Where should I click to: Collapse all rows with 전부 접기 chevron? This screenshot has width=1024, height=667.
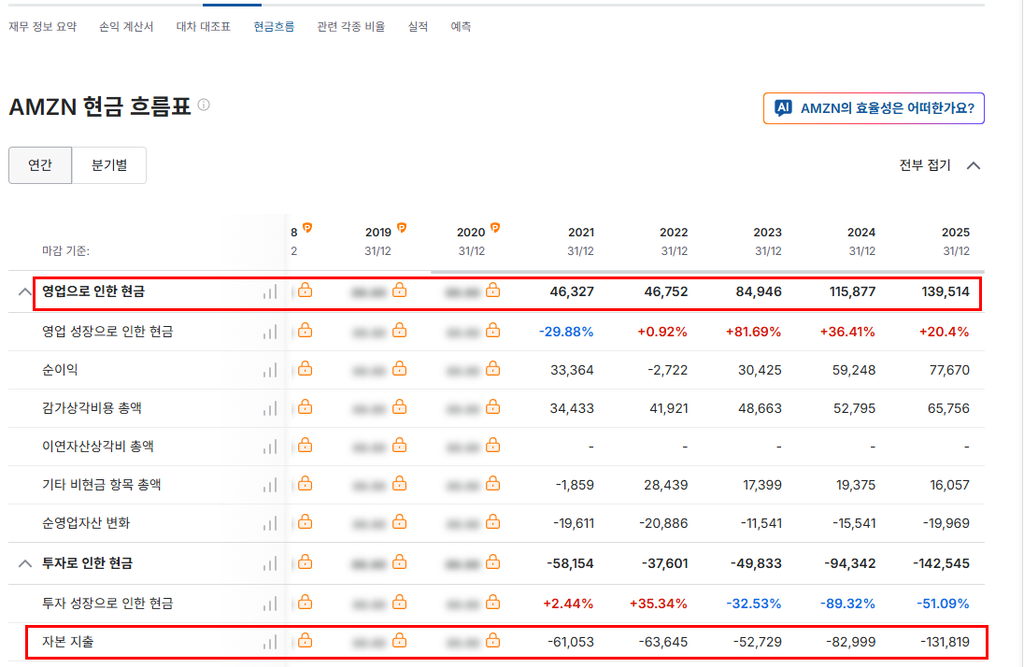coord(974,165)
